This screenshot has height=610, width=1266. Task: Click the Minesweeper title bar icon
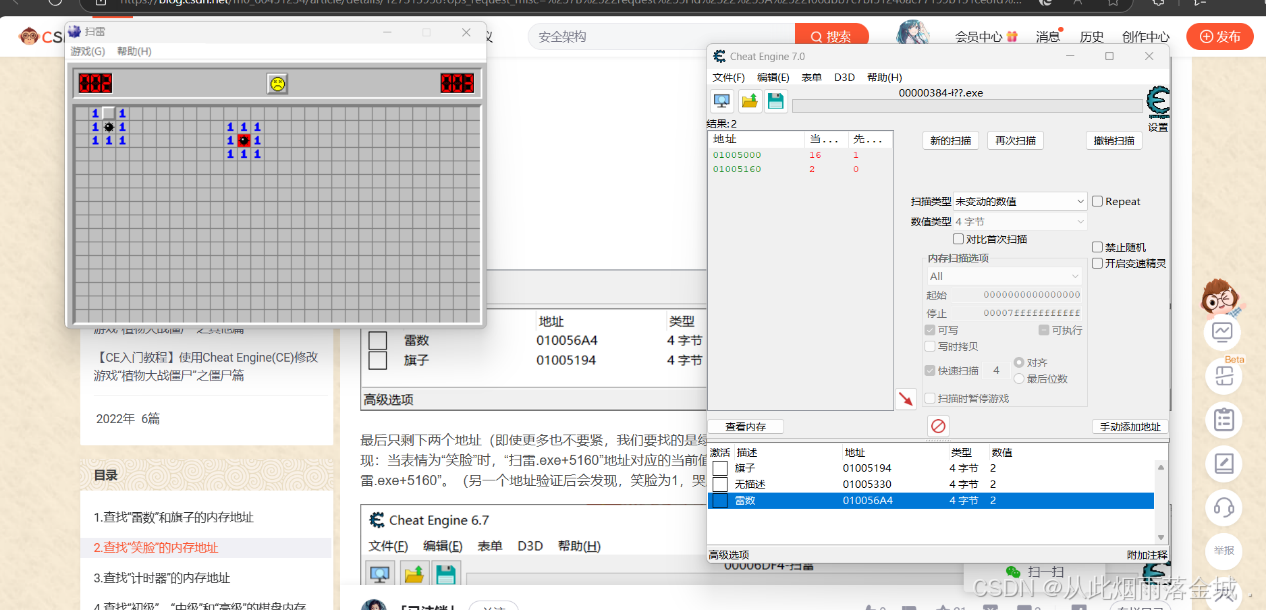(x=75, y=32)
